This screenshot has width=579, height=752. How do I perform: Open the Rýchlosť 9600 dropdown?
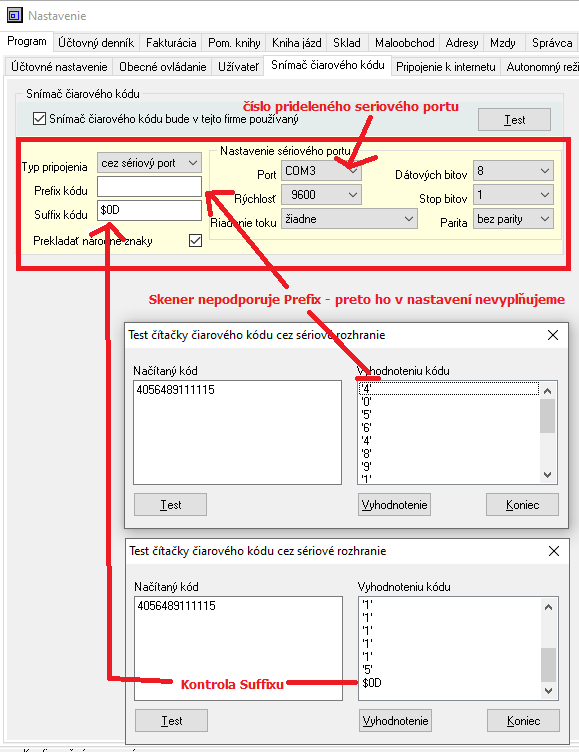pyautogui.click(x=321, y=195)
